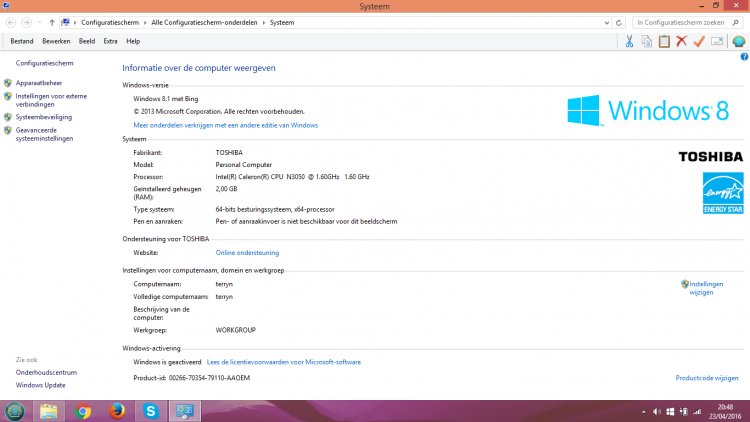
Task: Open the Online ondersteuning website link
Action: tap(247, 253)
